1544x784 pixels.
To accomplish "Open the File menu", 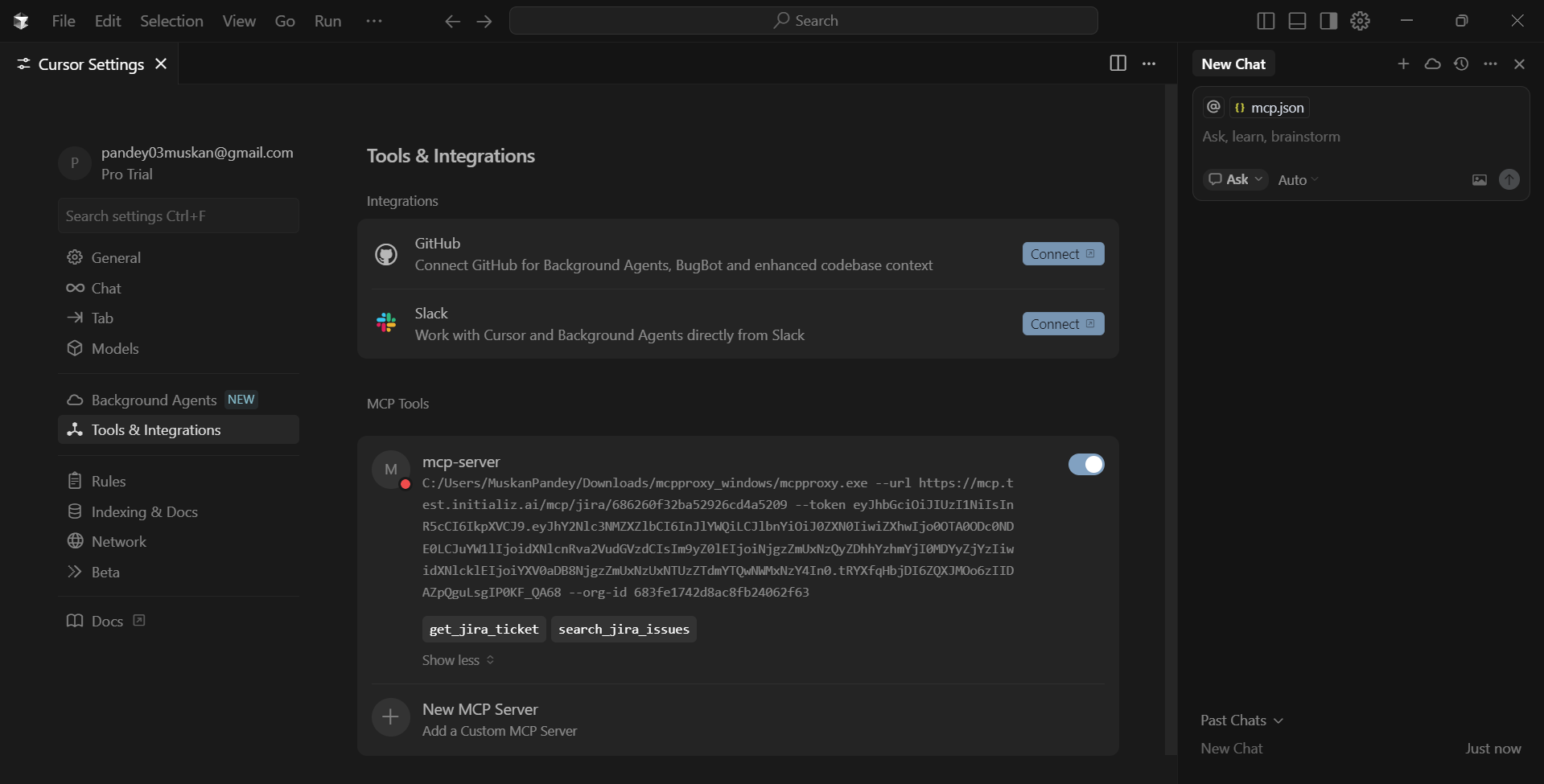I will coord(64,21).
